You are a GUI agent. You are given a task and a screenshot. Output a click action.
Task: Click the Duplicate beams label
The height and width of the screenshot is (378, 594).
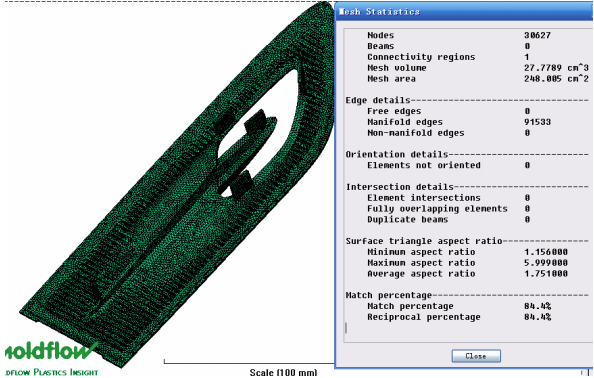[x=407, y=220]
